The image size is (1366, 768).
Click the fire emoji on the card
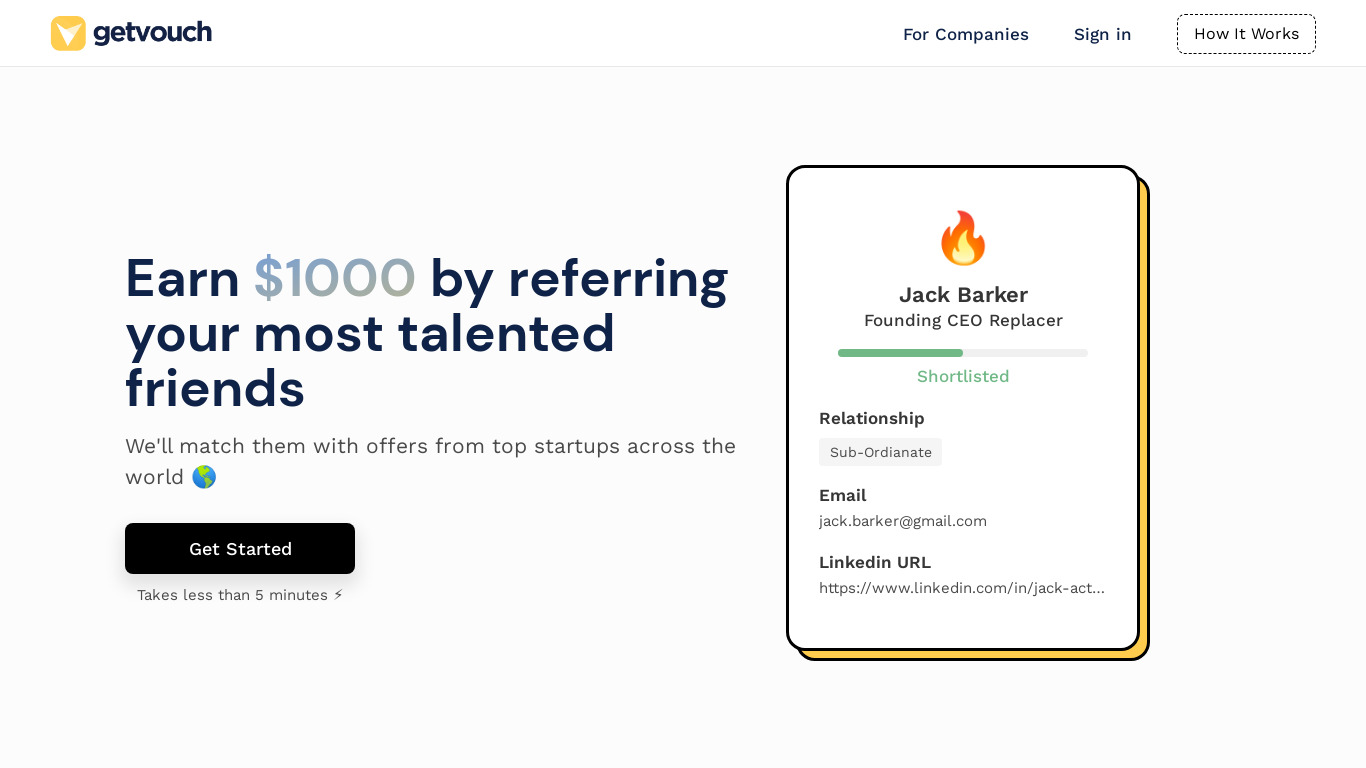(962, 238)
